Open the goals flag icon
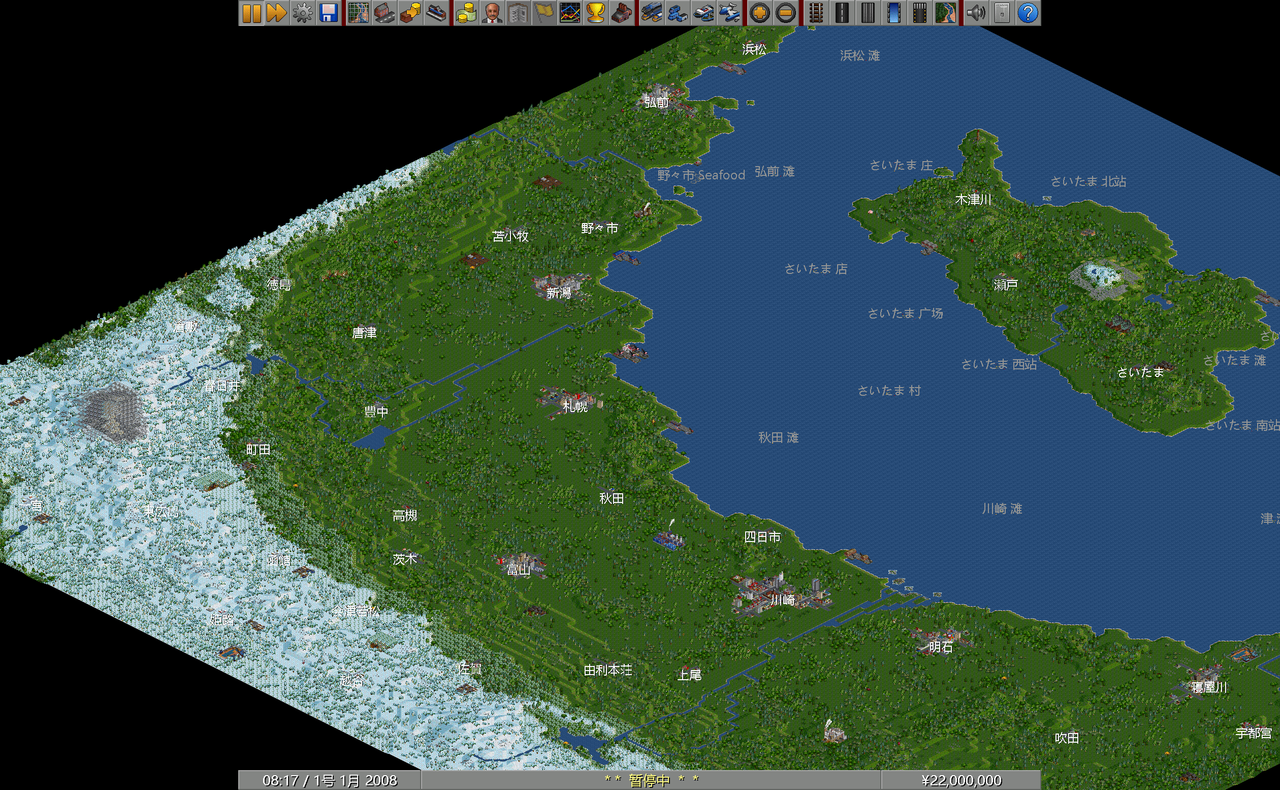Image resolution: width=1280 pixels, height=790 pixels. (x=544, y=13)
